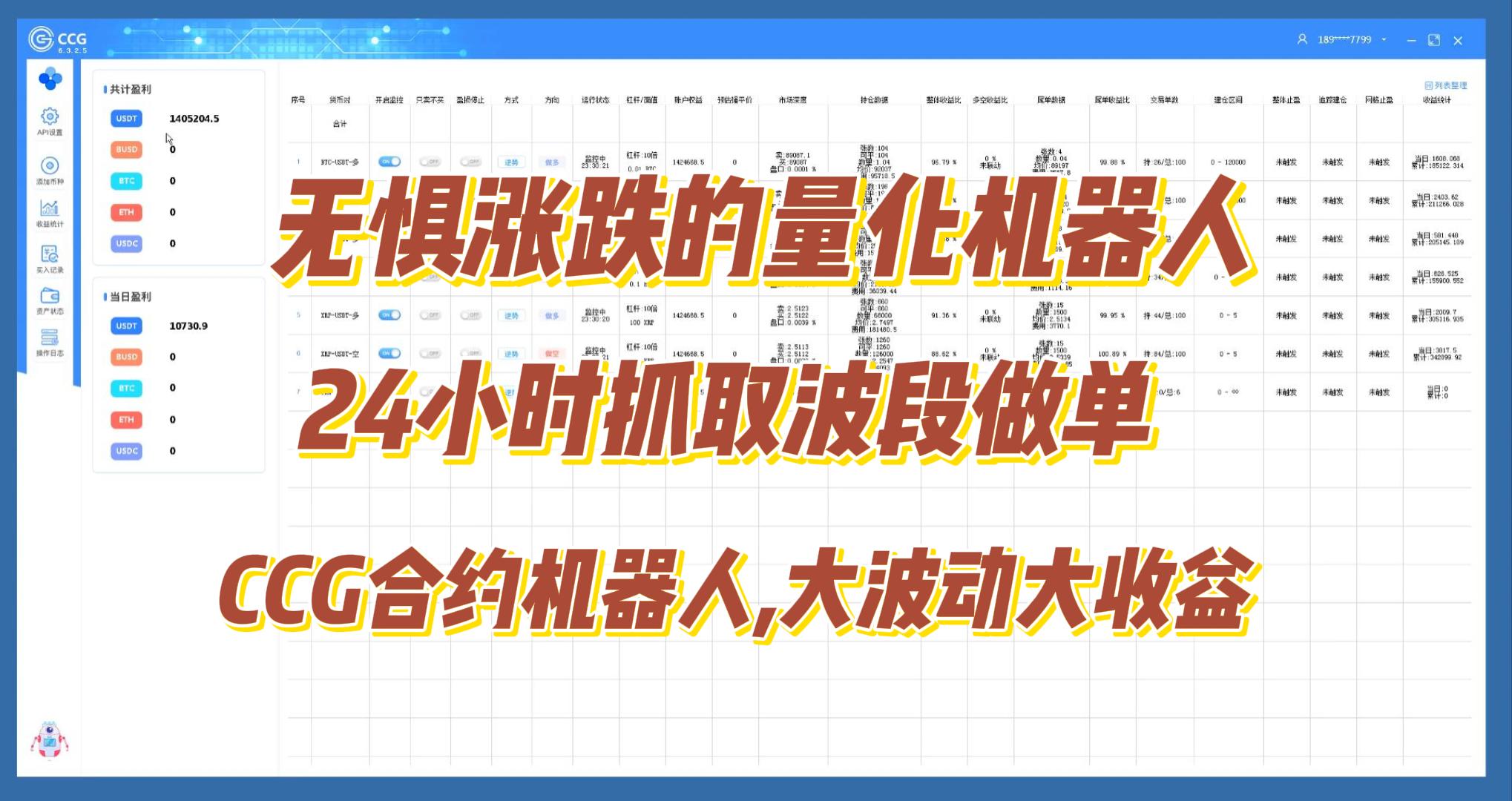Screen dimensions: 1512x801
Task: Click ETH tag under 当日盈利
Action: click(127, 420)
